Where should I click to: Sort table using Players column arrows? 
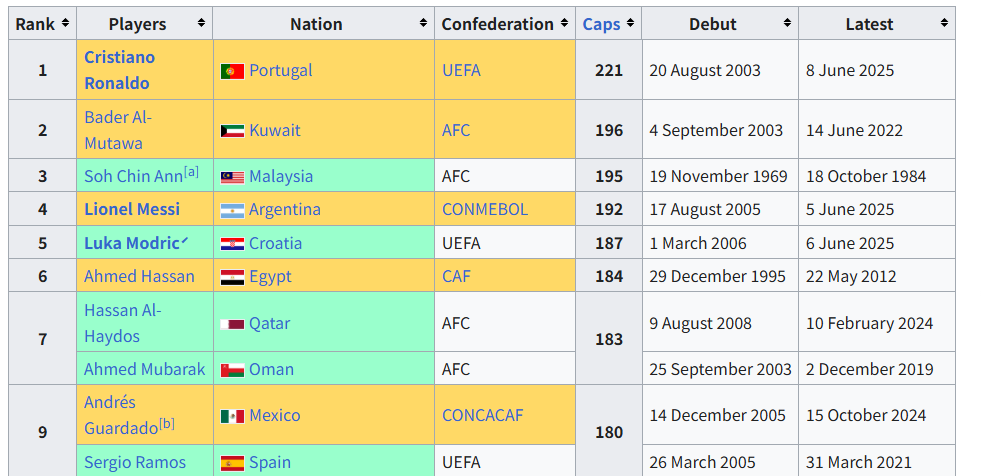(201, 24)
